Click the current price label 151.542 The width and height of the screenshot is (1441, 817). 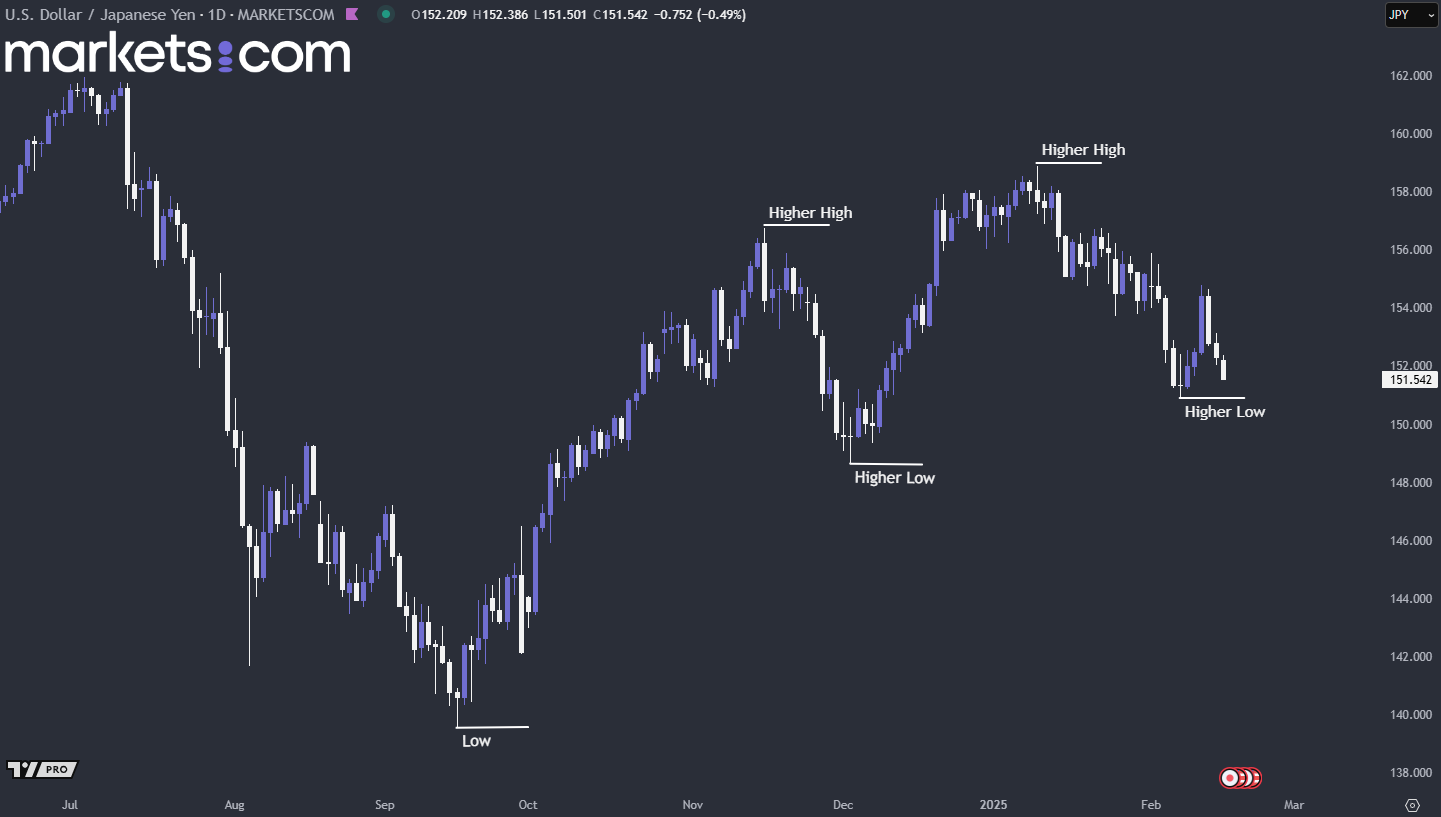pyautogui.click(x=1409, y=380)
